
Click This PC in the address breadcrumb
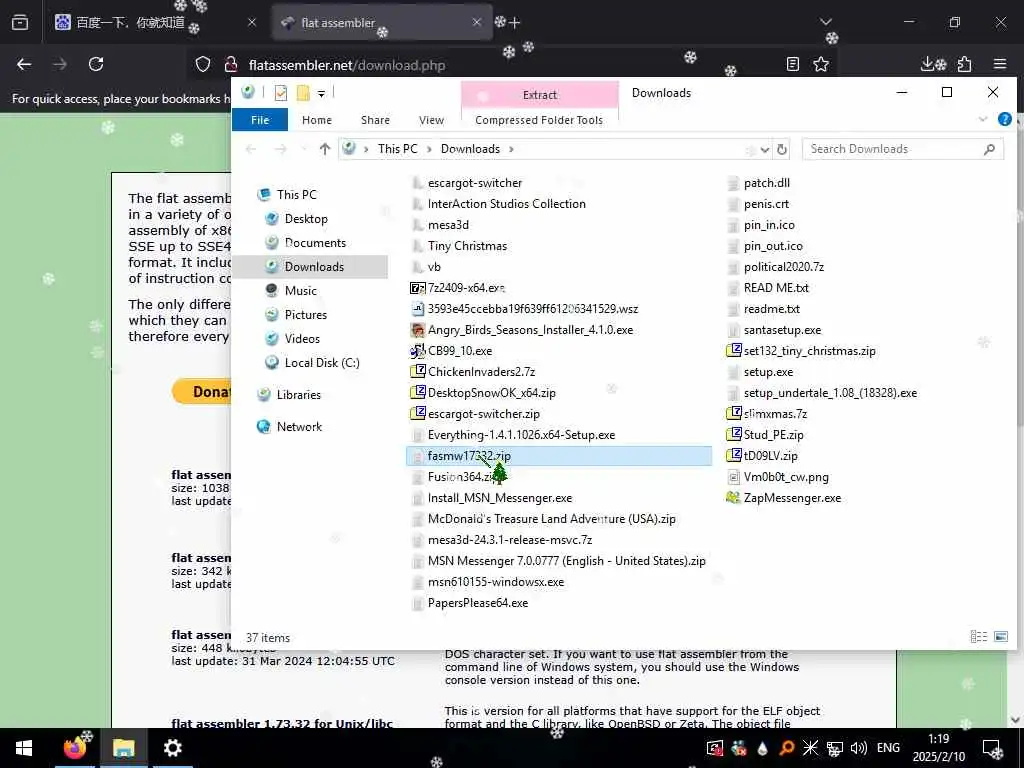[x=397, y=149]
